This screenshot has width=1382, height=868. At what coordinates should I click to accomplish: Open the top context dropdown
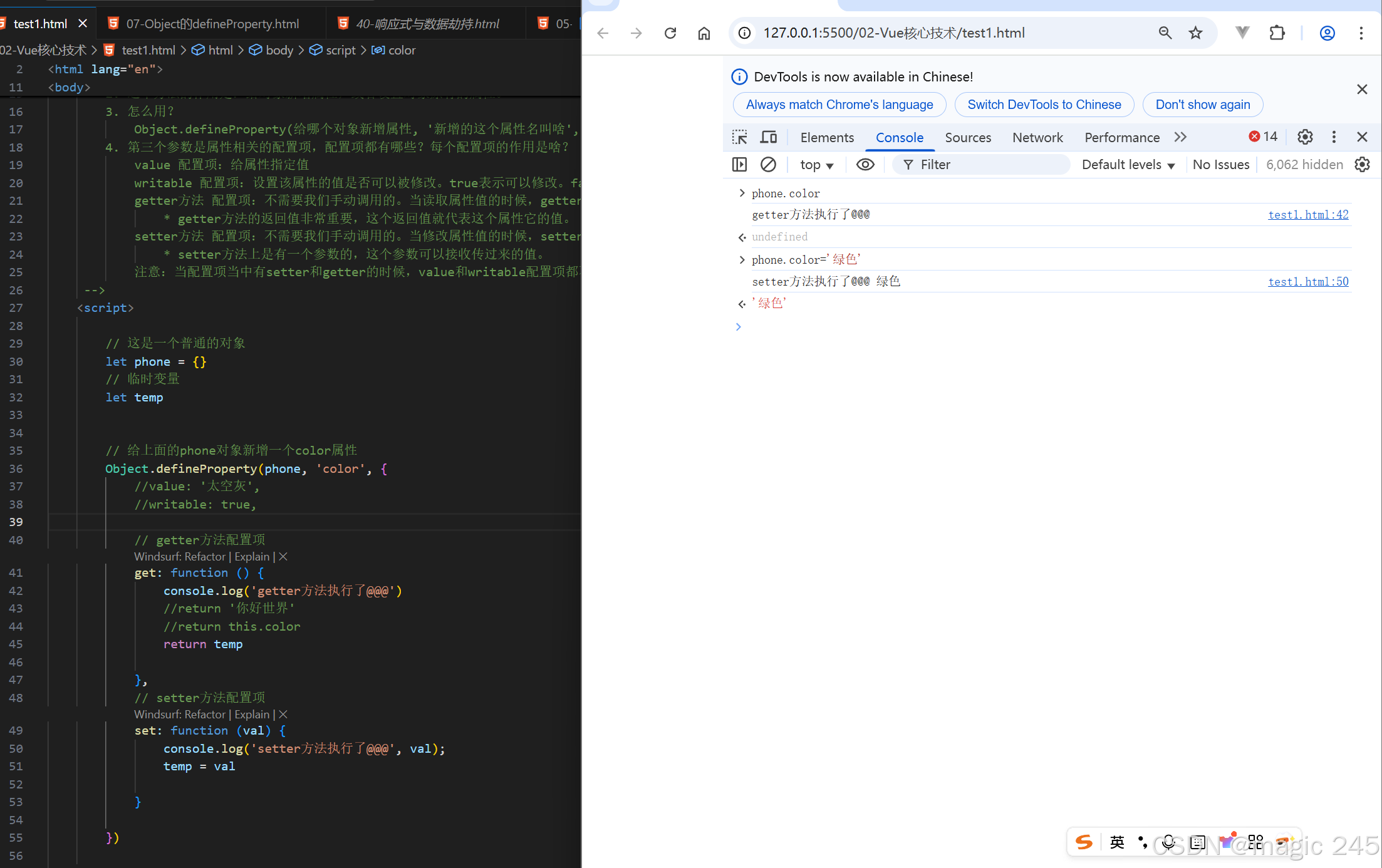pyautogui.click(x=816, y=165)
